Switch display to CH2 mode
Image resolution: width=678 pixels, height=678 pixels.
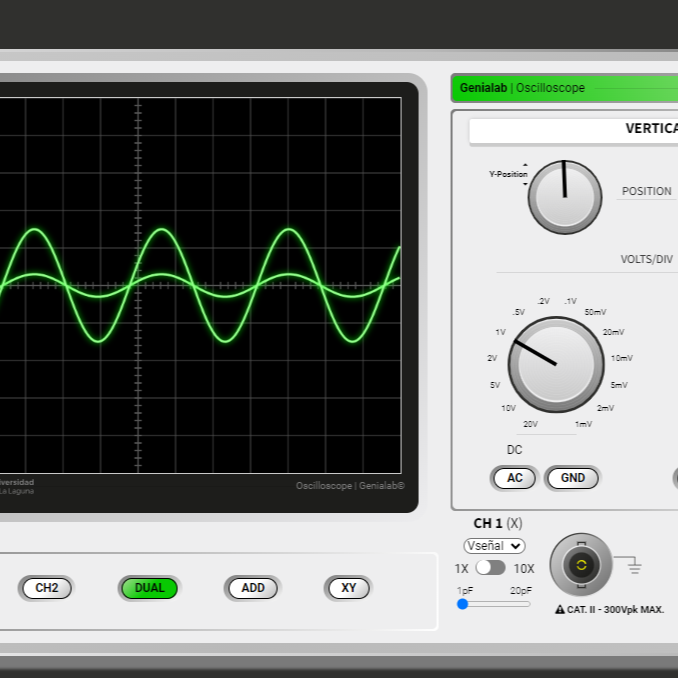point(47,588)
